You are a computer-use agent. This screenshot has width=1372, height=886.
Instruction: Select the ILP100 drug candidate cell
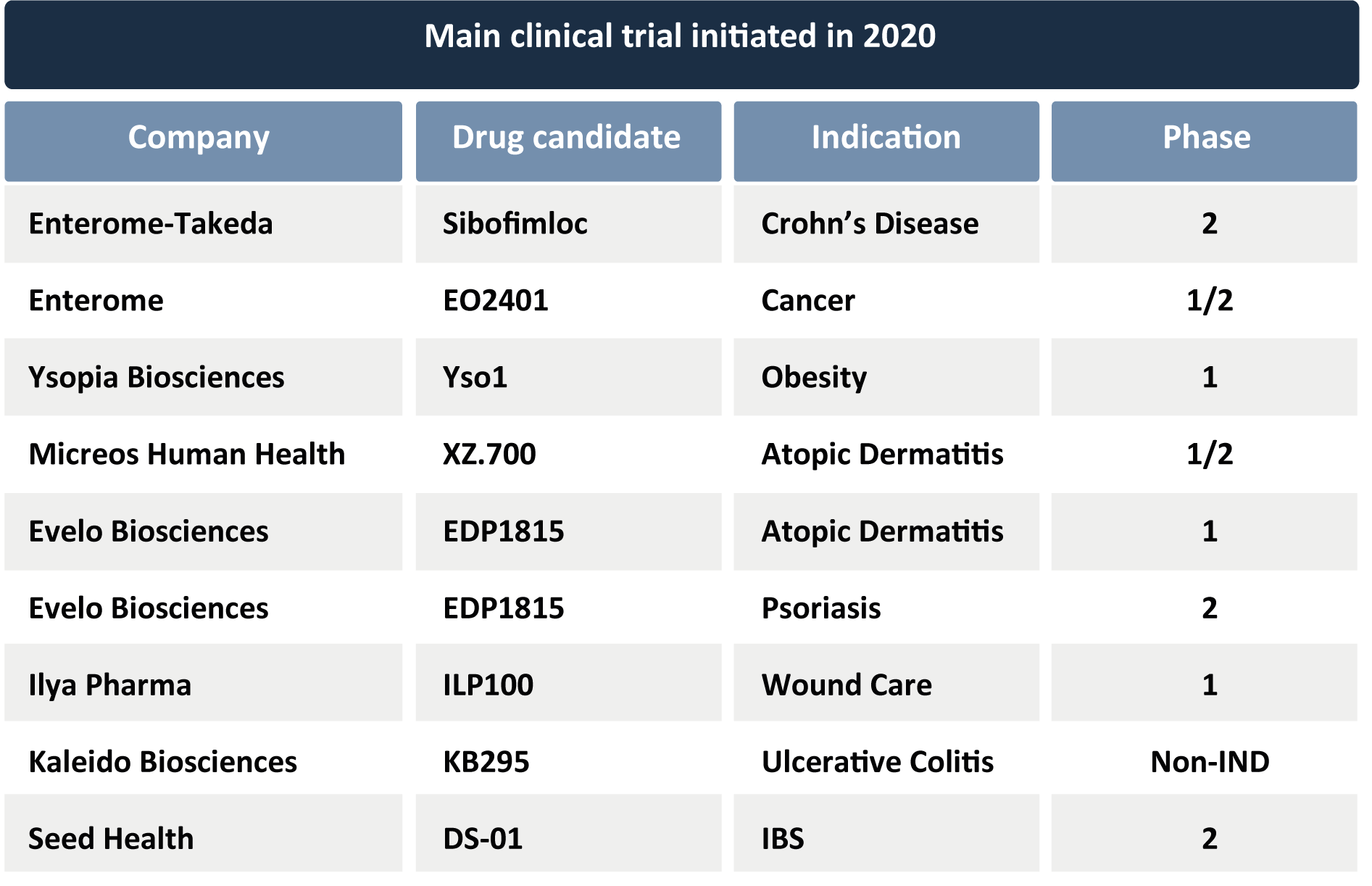pos(488,685)
